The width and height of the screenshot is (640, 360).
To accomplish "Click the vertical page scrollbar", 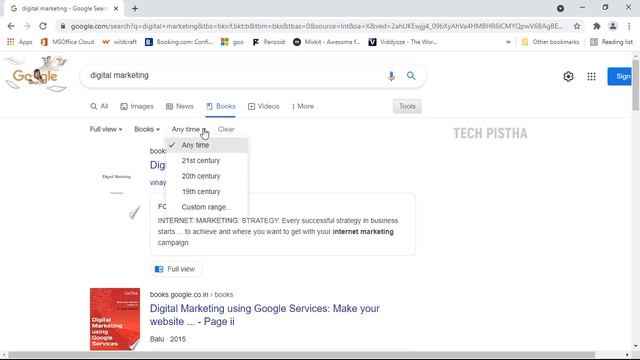I will 636,85.
